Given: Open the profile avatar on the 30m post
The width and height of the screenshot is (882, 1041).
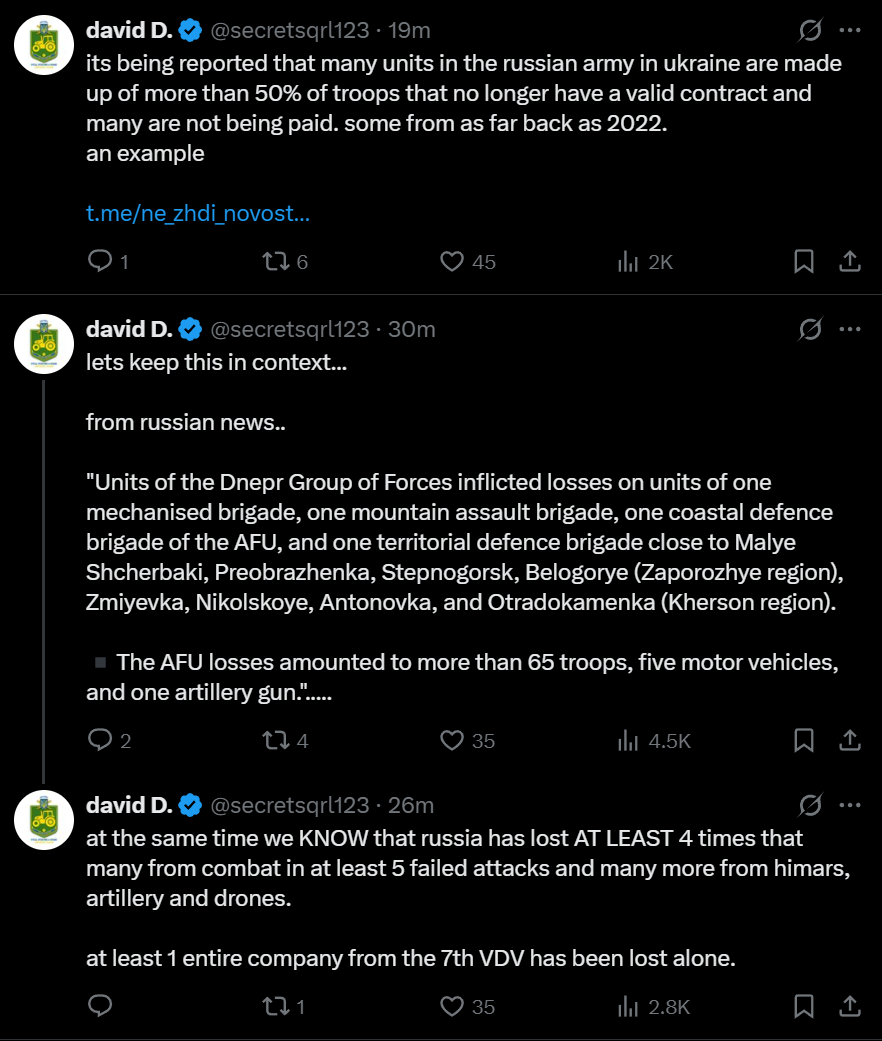Looking at the screenshot, I should [42, 342].
